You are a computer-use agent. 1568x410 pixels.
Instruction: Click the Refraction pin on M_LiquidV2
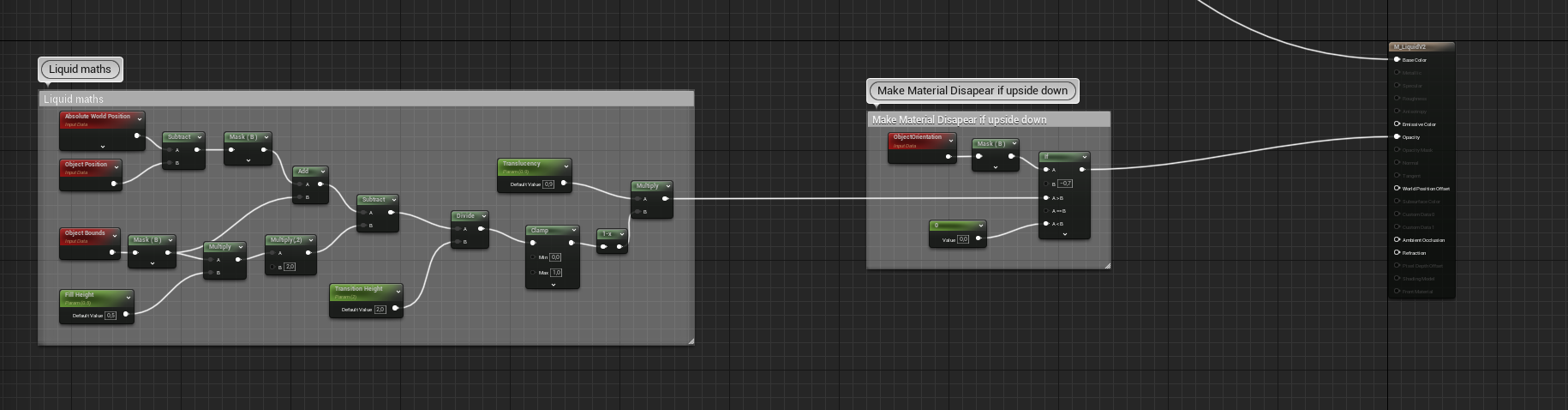[1397, 253]
